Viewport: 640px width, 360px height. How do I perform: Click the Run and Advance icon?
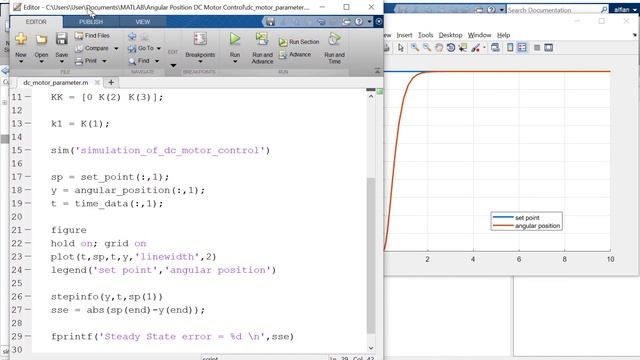(262, 39)
